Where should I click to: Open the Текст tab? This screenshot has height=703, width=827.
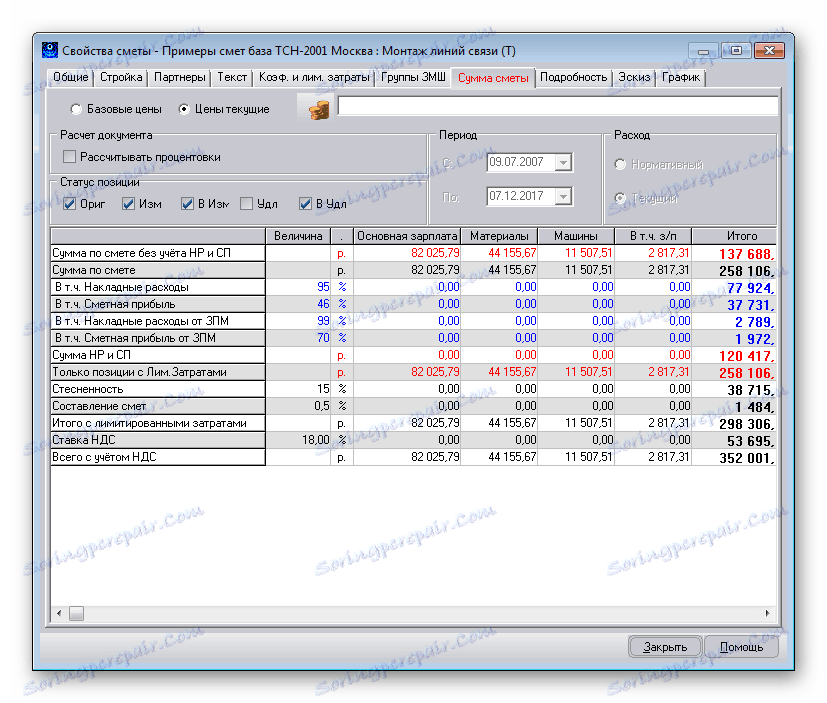(x=232, y=78)
